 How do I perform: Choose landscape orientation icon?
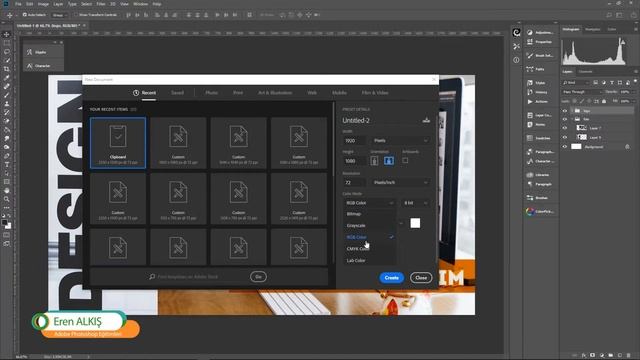coord(389,161)
